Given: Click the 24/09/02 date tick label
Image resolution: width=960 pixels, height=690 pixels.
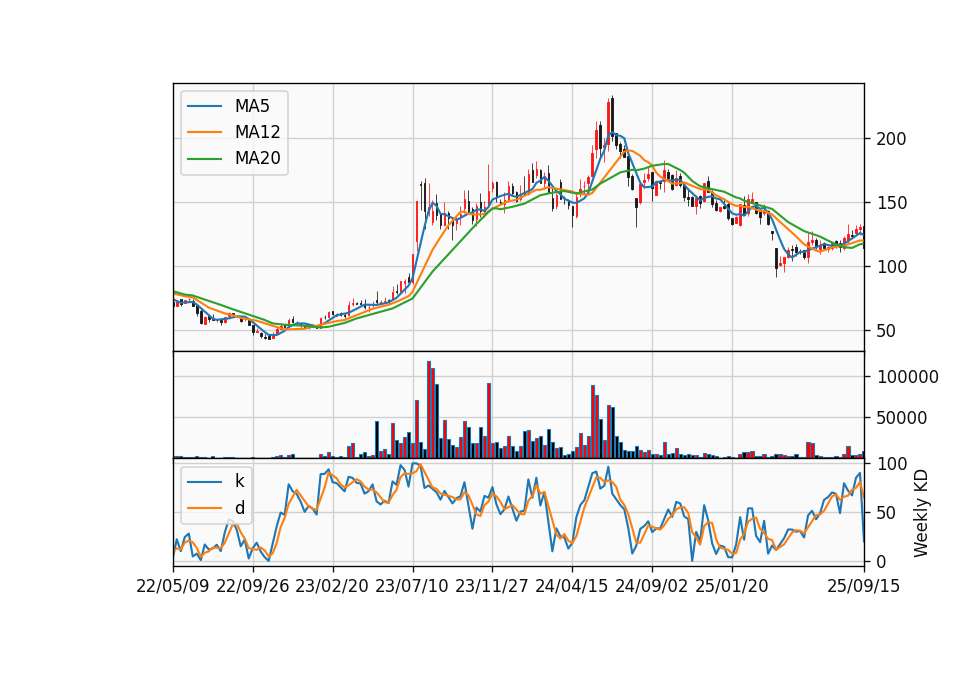Looking at the screenshot, I should (x=651, y=586).
